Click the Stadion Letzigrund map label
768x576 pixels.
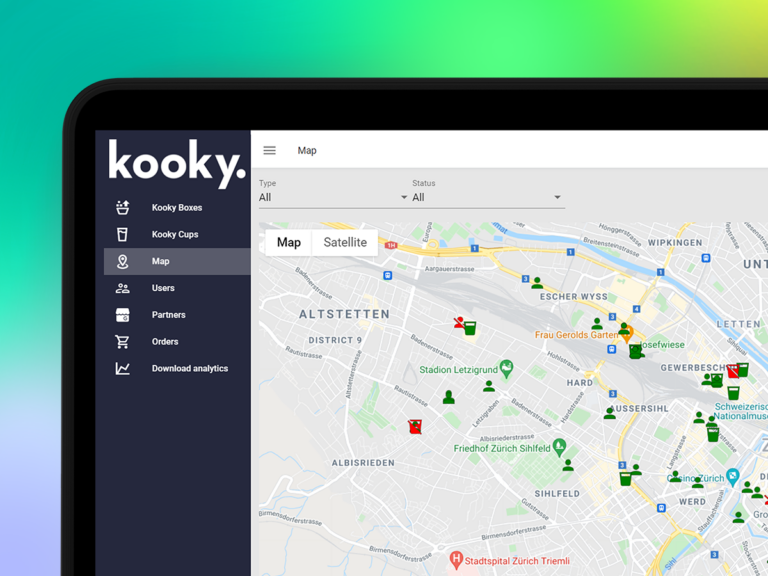point(458,370)
